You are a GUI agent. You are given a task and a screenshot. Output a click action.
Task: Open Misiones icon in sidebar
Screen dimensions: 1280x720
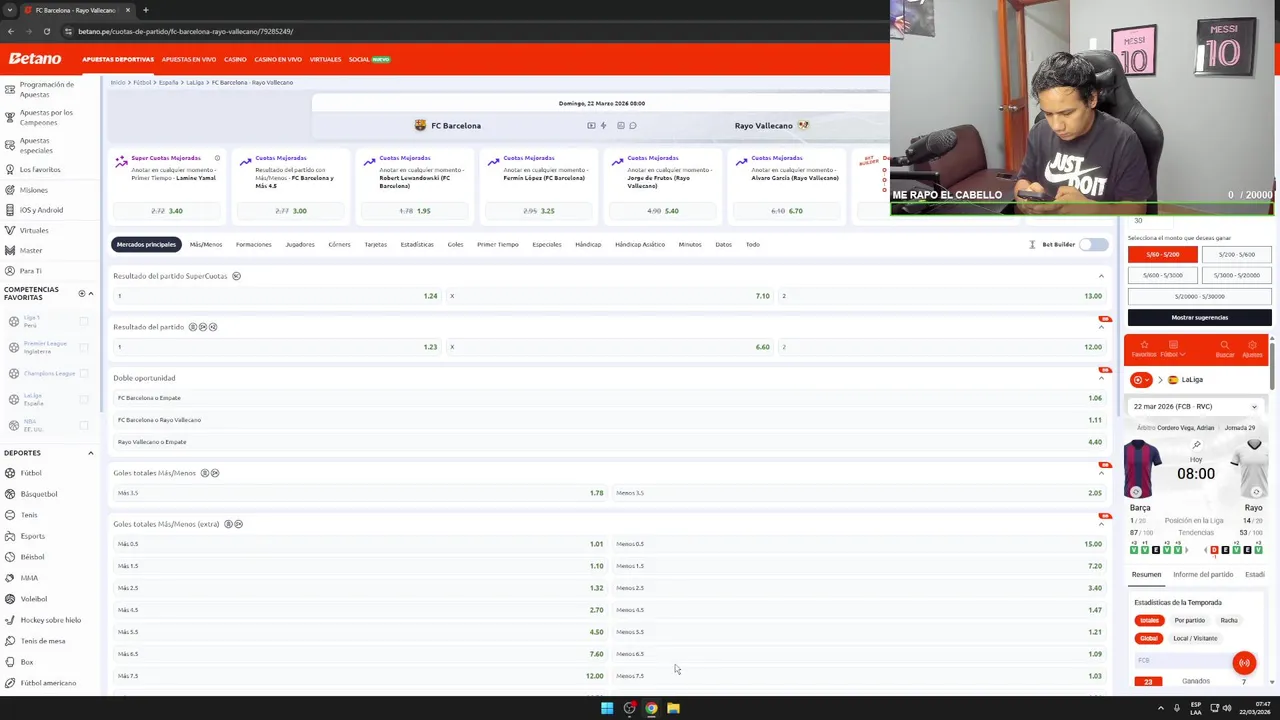[x=10, y=190]
